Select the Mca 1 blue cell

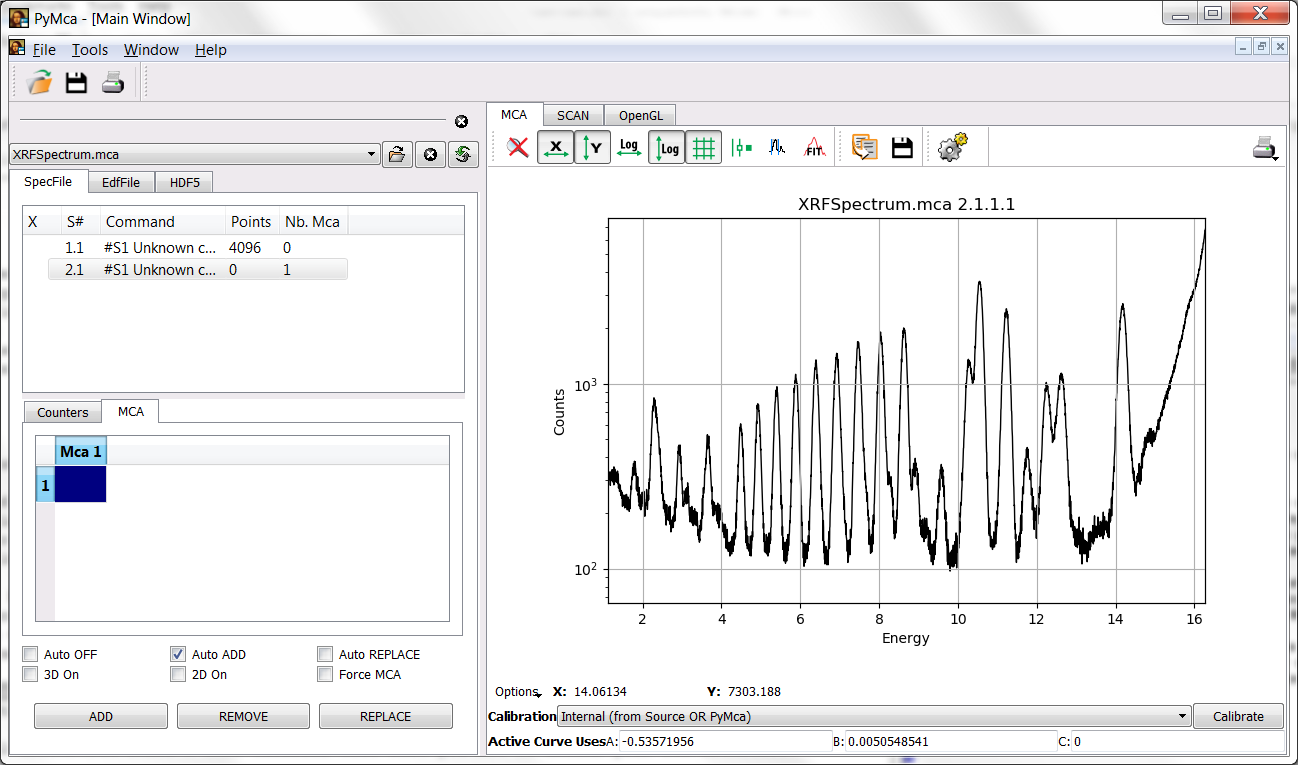point(80,484)
